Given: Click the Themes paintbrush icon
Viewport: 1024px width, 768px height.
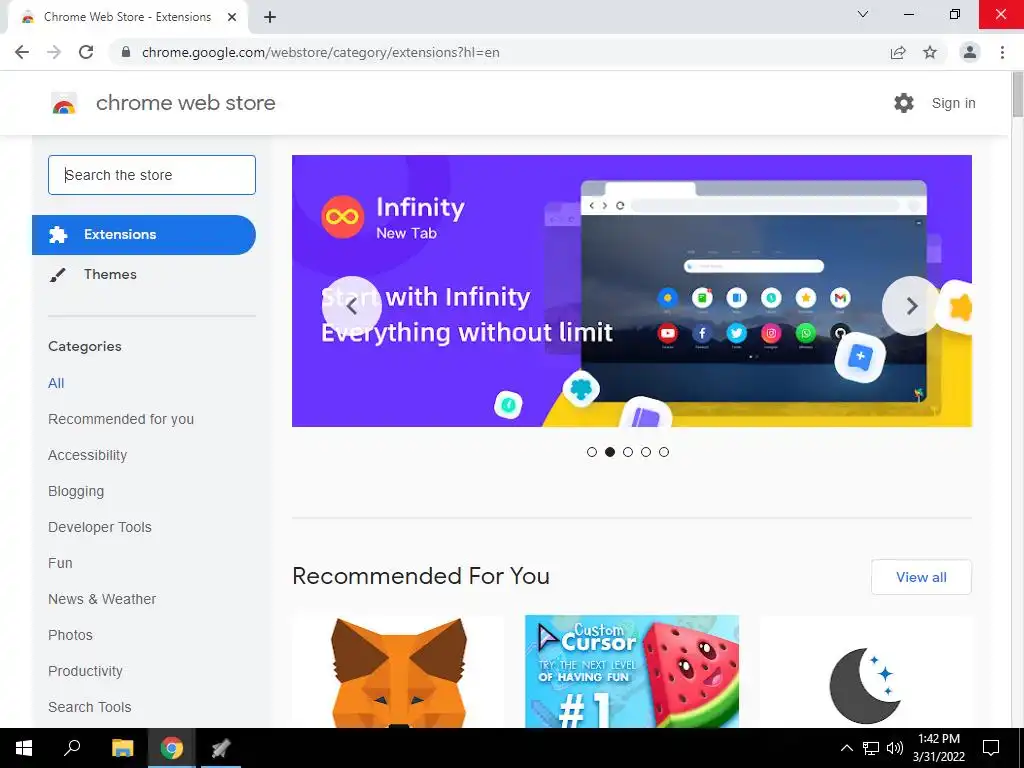Looking at the screenshot, I should pyautogui.click(x=57, y=275).
